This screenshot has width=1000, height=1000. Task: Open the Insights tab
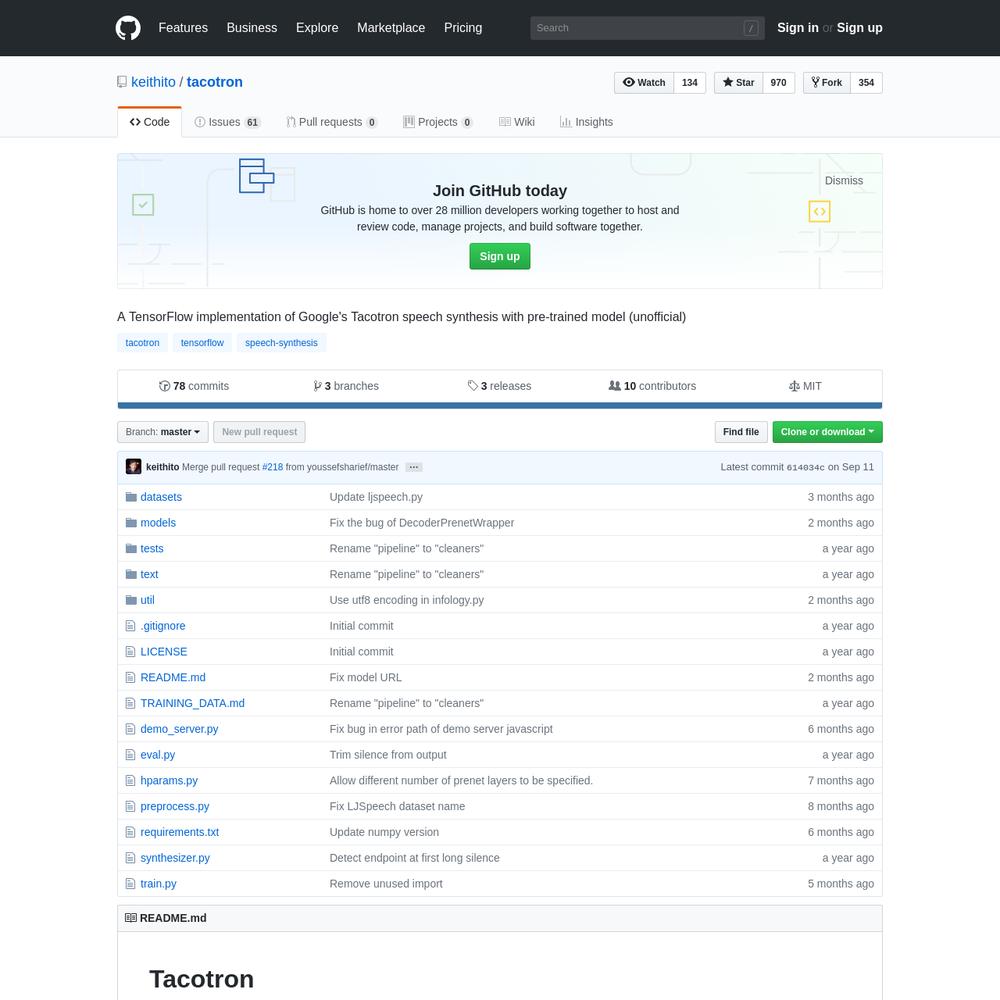[x=586, y=122]
